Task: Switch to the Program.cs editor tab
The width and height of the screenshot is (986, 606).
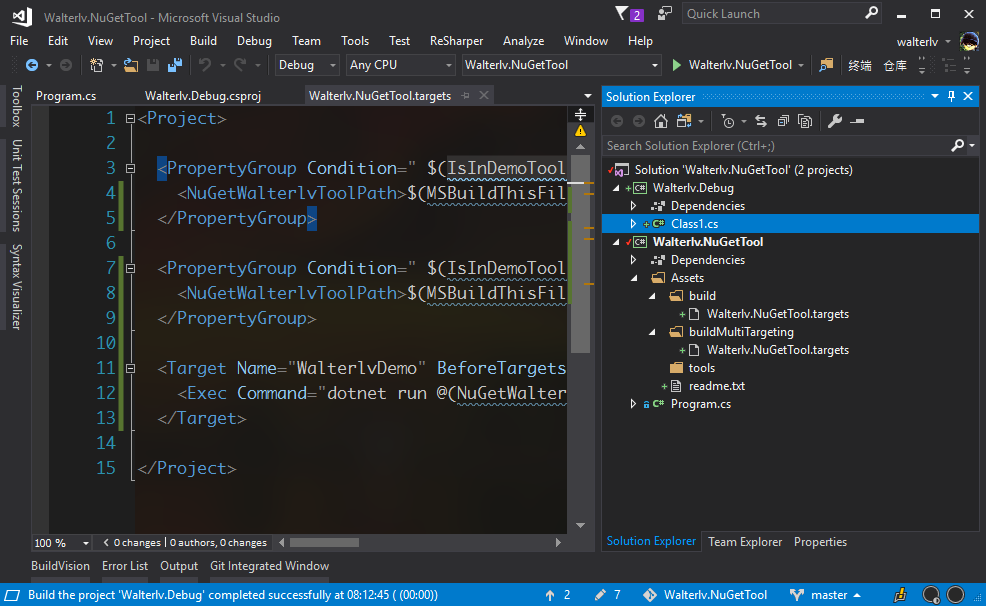Action: tap(66, 96)
